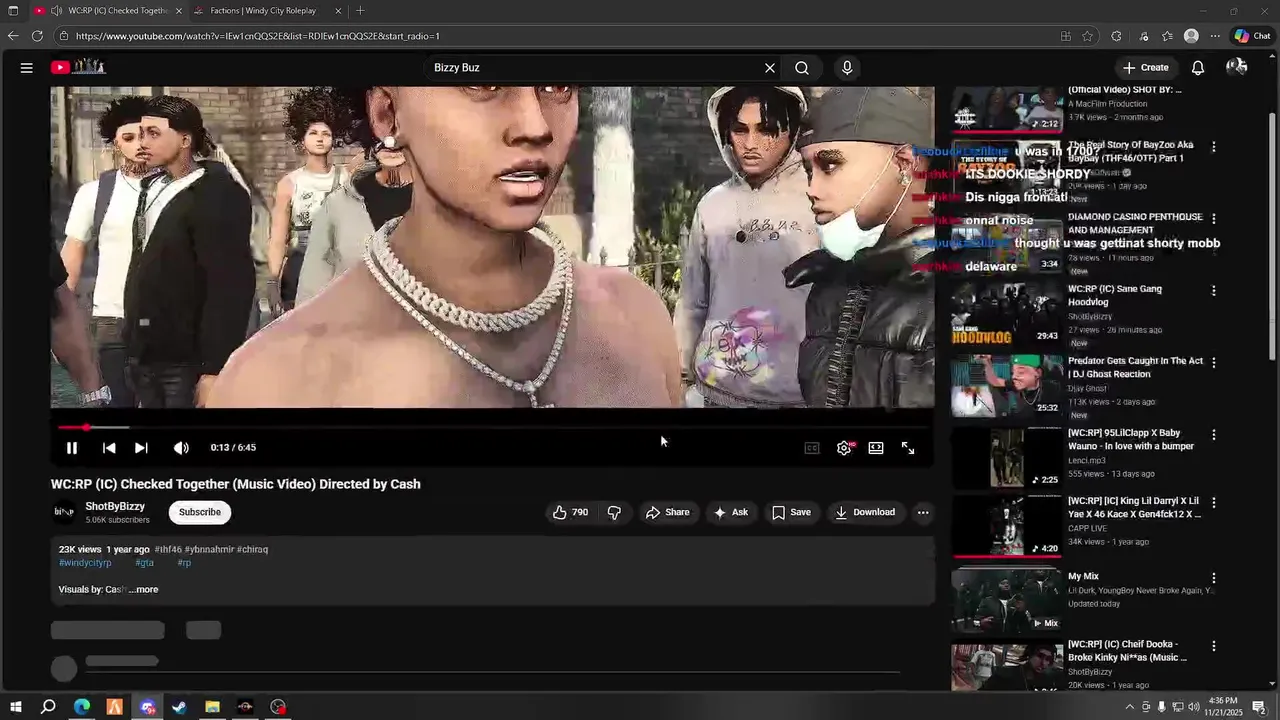Play the My Mix playlist
1280x720 pixels.
[1007, 600]
